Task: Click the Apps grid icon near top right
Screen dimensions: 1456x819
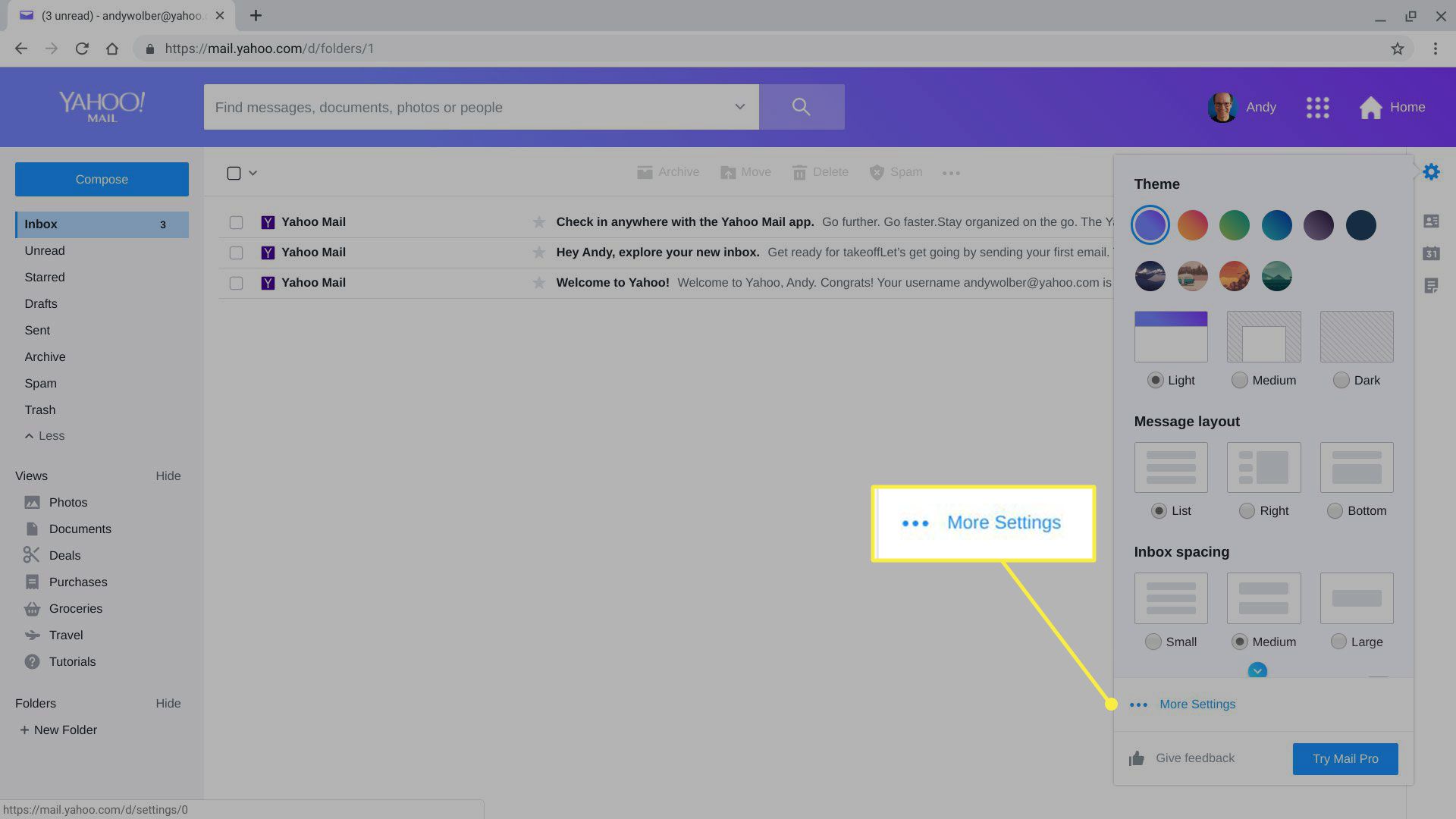Action: (1318, 107)
